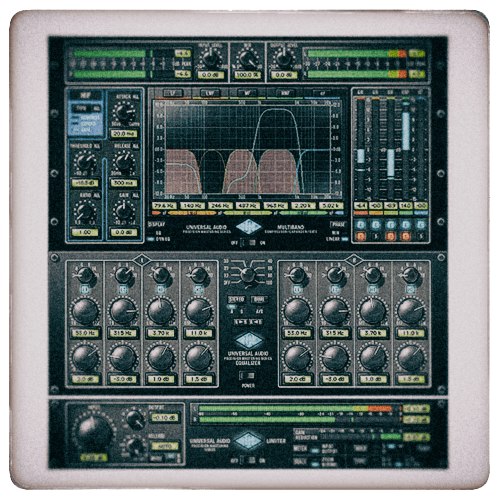
Task: Toggle the second band E enable button
Action: click(376, 224)
